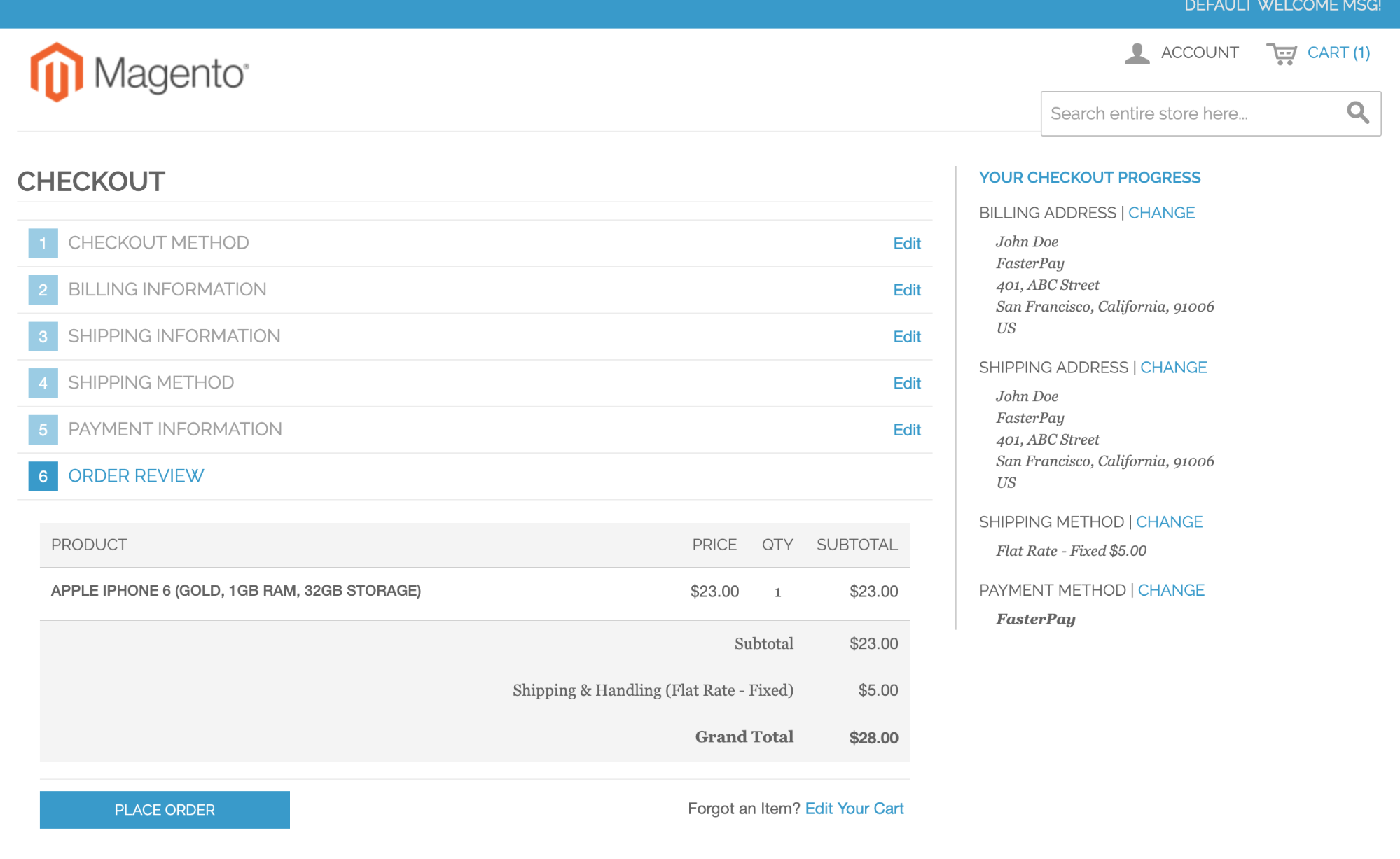
Task: Select the Order Review section title
Action: 136,476
